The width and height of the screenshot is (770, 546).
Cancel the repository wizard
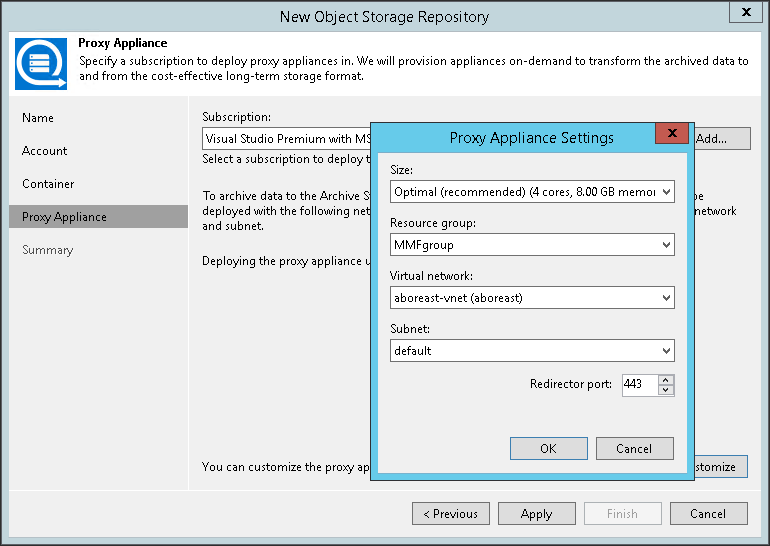click(x=708, y=514)
